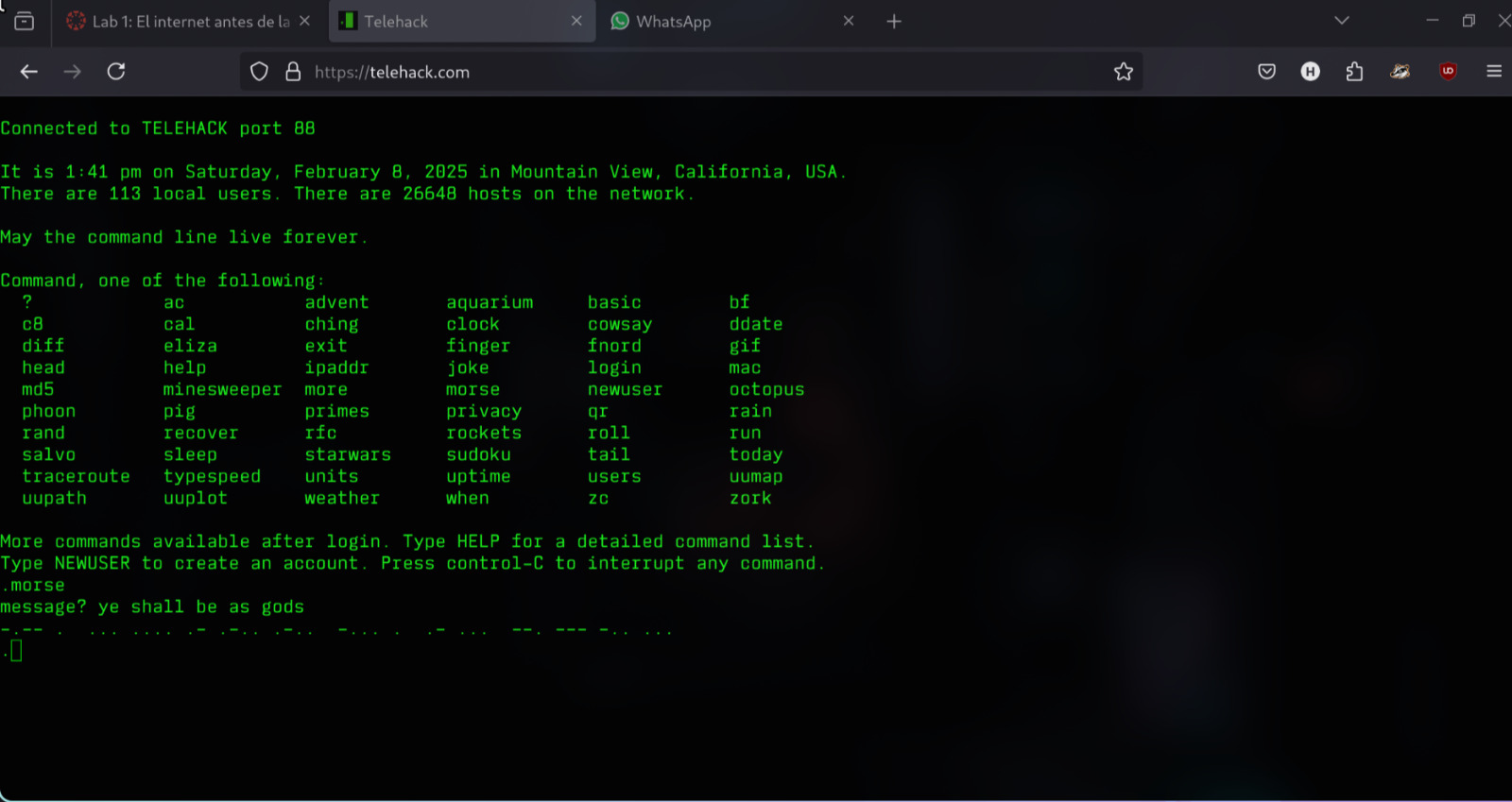Click the 'uptime' command
Screen dimensions: 1512x802
(478, 476)
